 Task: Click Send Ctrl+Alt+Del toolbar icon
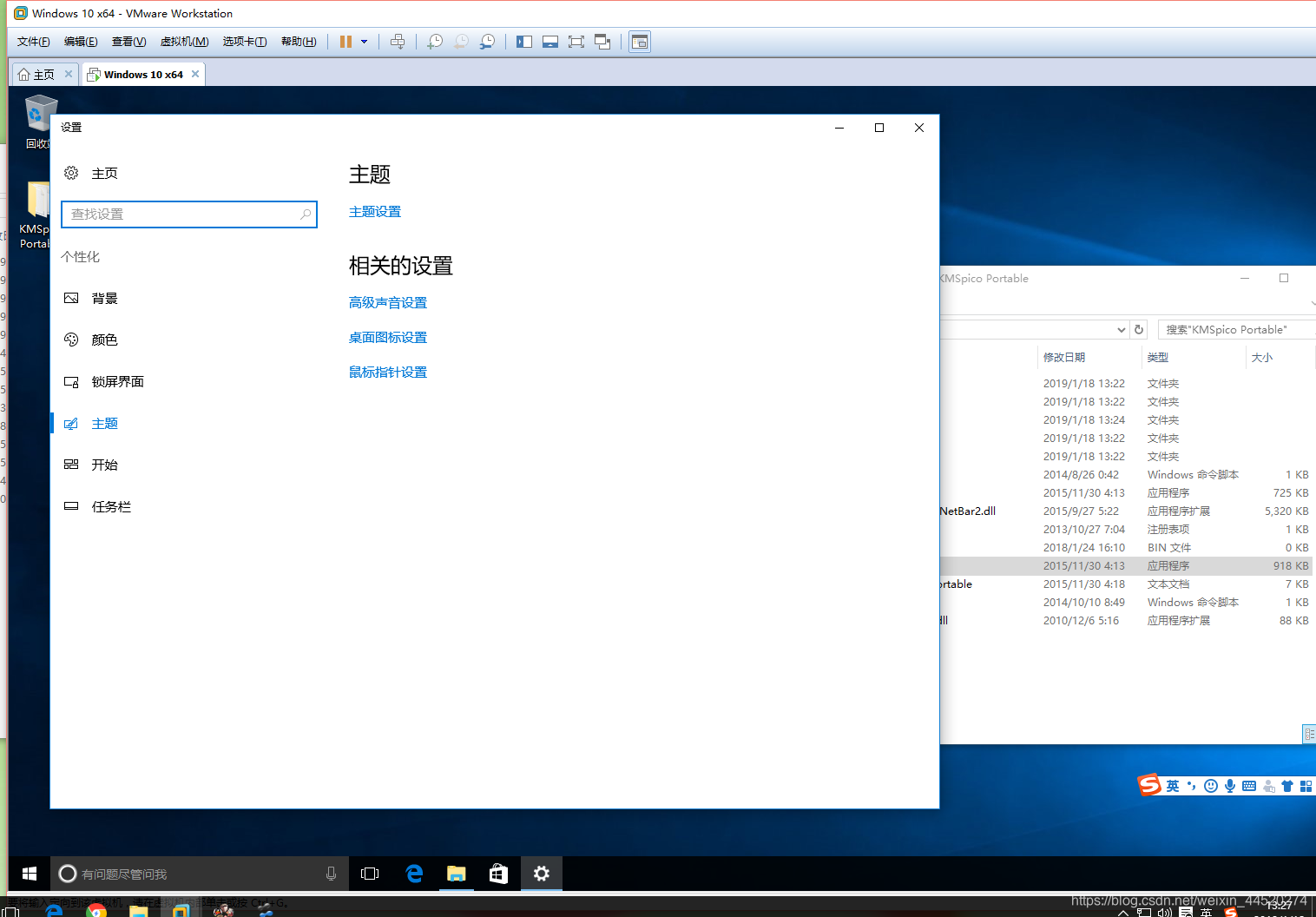[x=398, y=42]
